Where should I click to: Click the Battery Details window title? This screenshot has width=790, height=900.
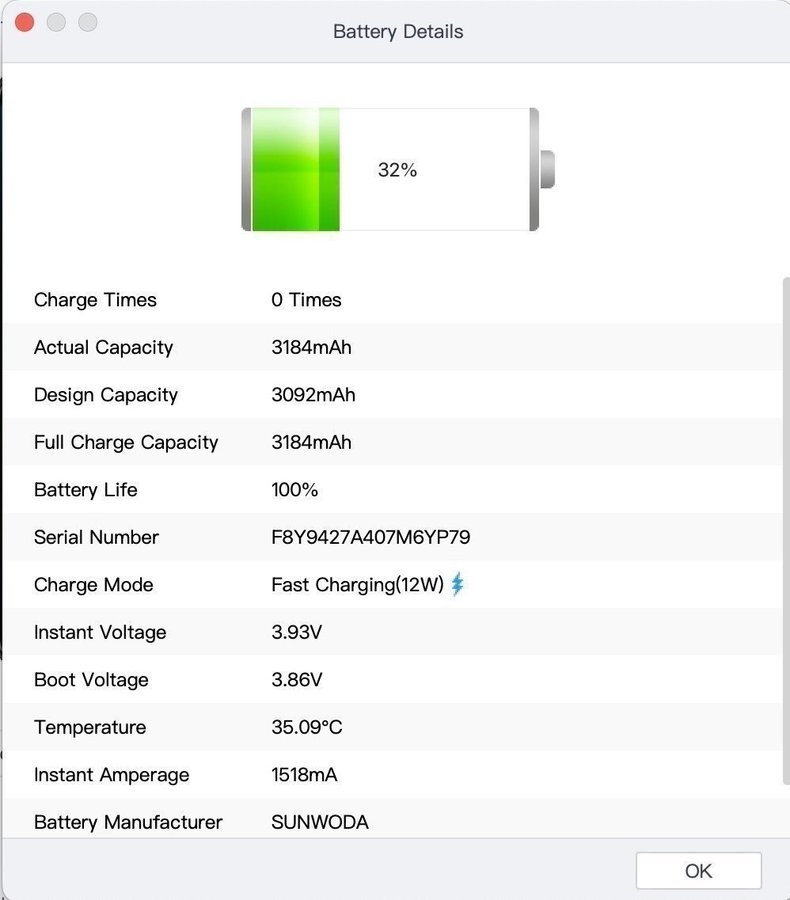398,32
